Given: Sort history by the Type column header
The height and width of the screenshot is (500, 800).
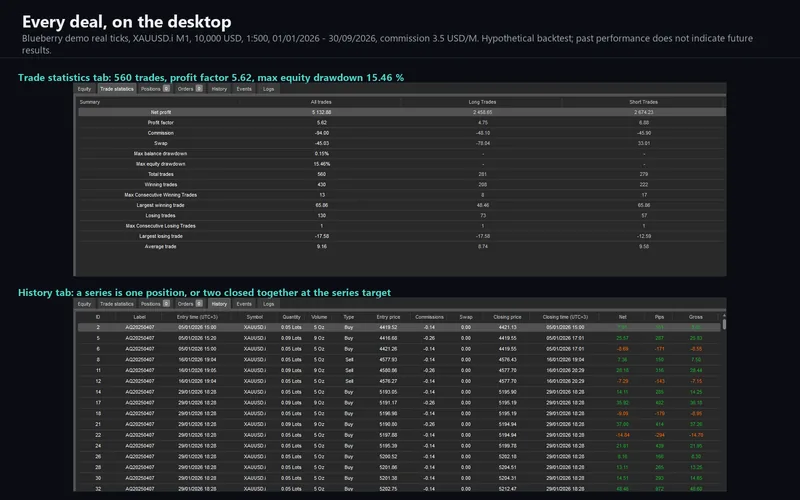Looking at the screenshot, I should coord(348,317).
